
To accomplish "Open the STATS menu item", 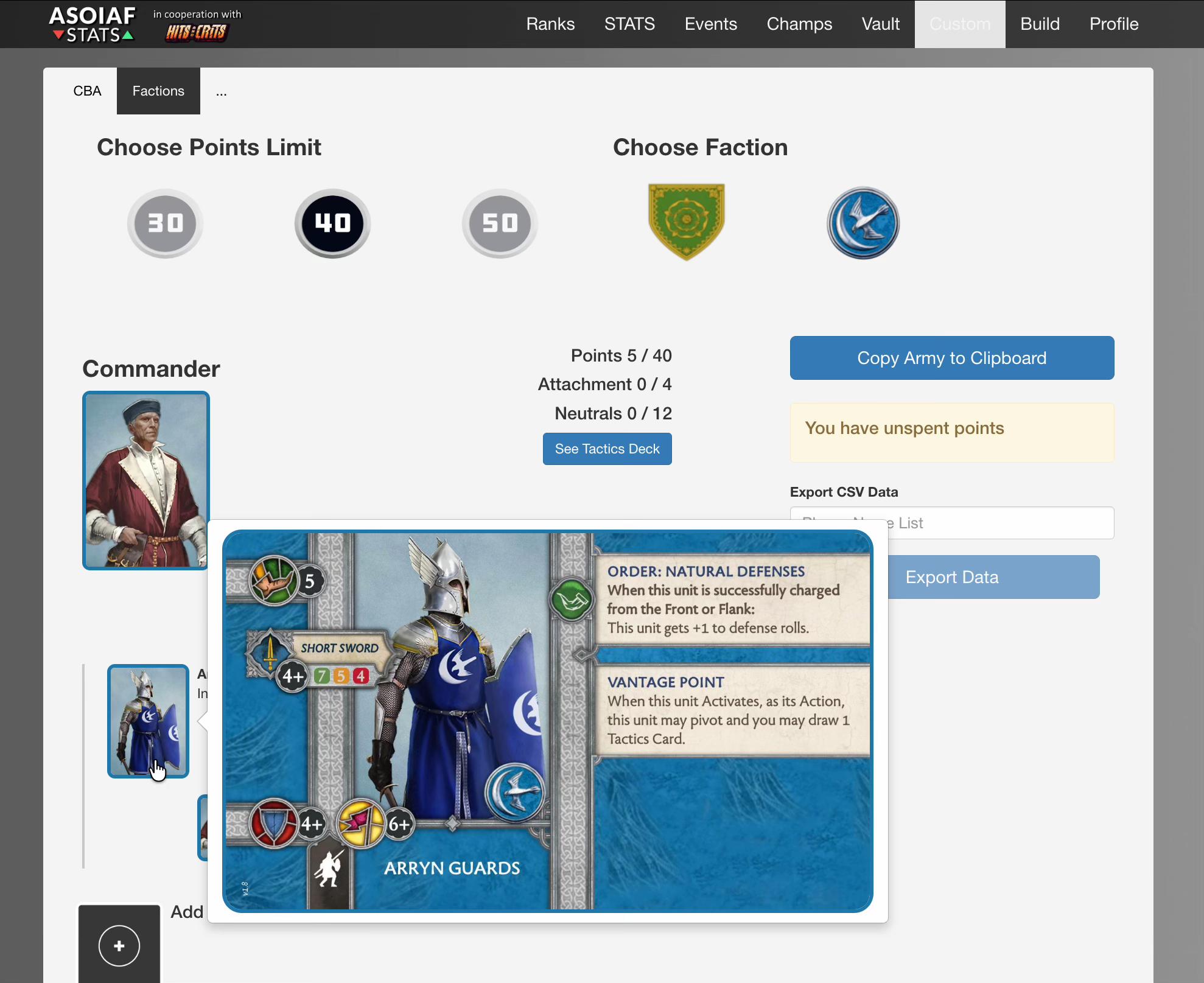I will pyautogui.click(x=629, y=24).
